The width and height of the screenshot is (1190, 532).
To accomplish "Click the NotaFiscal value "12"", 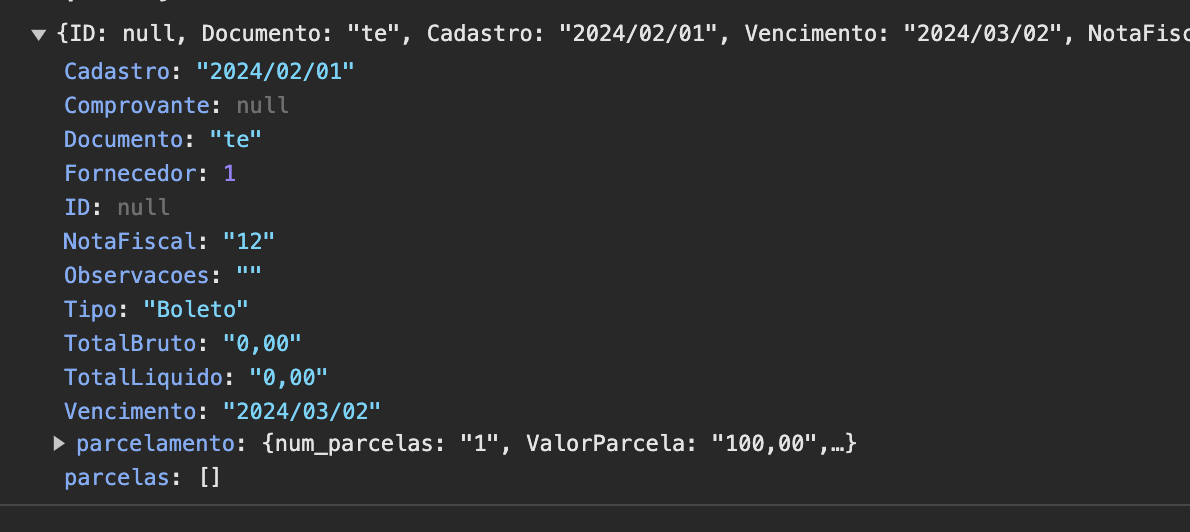I will (249, 242).
